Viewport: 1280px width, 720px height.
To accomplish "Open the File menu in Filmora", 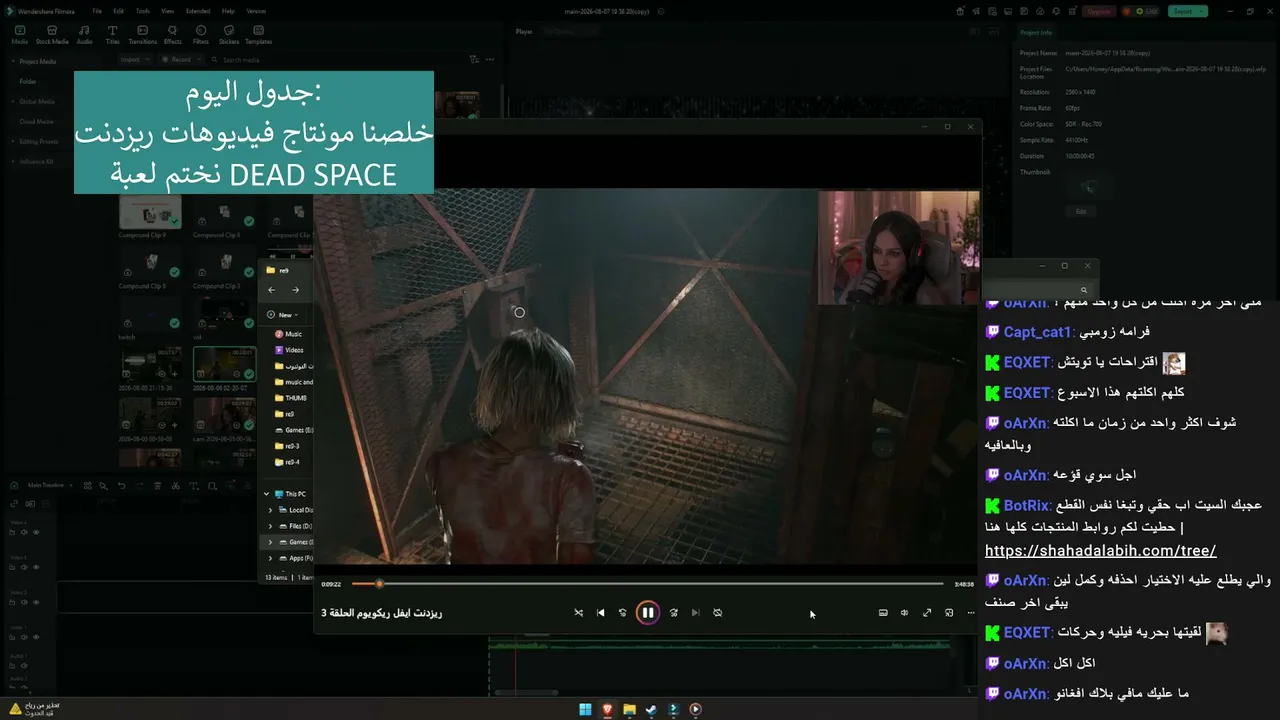I will (97, 11).
